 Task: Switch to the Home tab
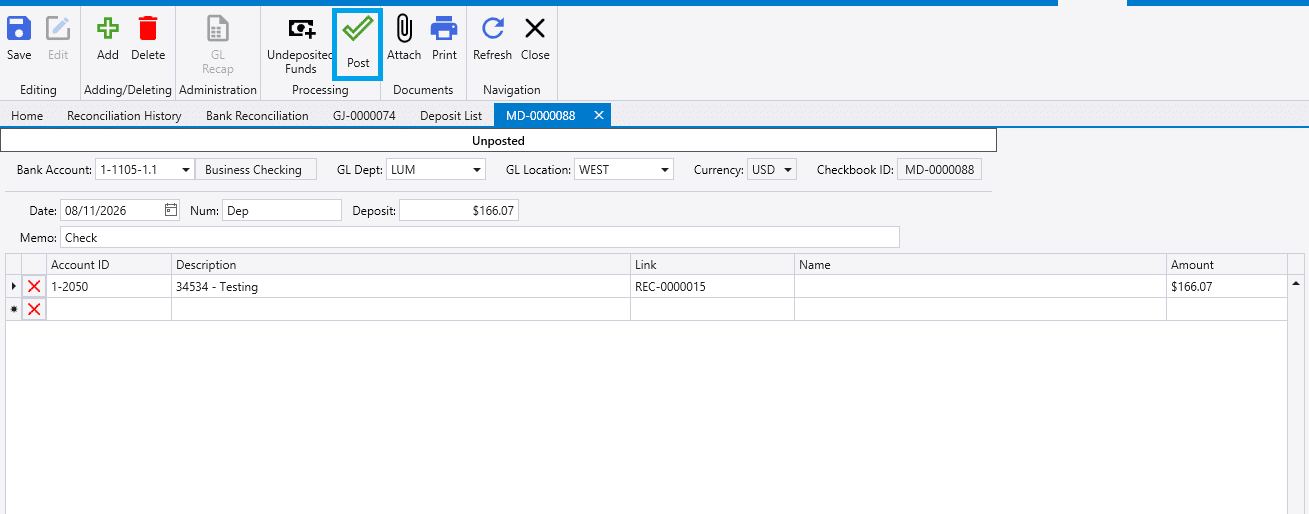coord(27,115)
